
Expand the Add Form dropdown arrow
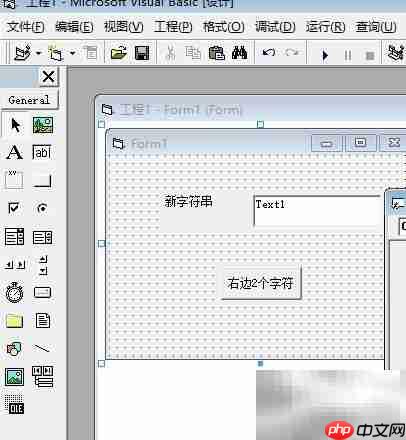[x=72, y=53]
